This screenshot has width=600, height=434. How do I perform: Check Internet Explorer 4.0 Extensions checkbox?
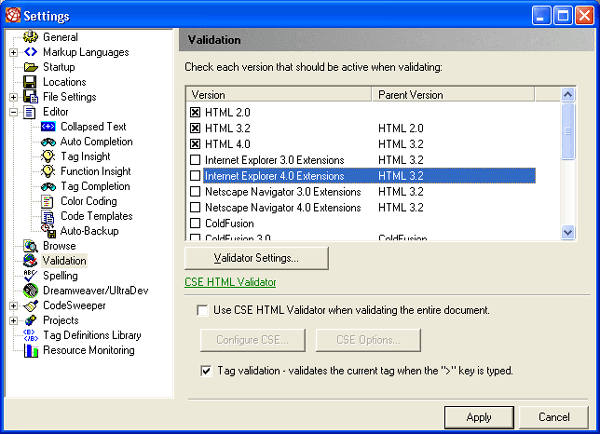coord(195,176)
